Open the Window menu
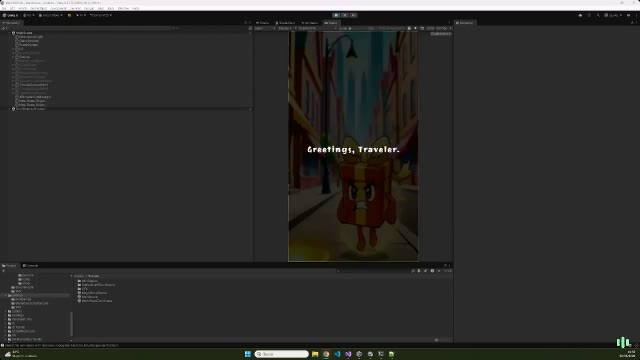The height and width of the screenshot is (360, 640). [123, 8]
